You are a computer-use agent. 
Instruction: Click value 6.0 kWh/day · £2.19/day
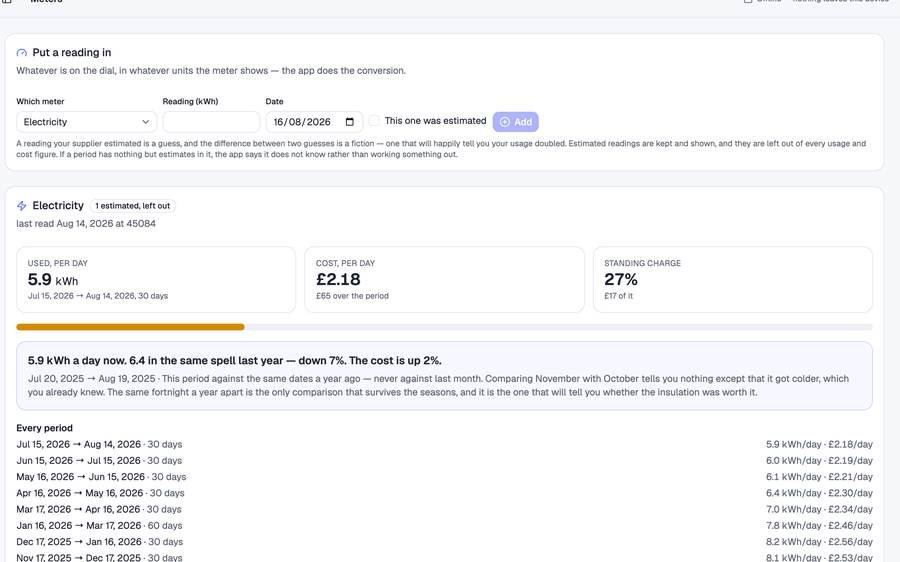coord(819,460)
